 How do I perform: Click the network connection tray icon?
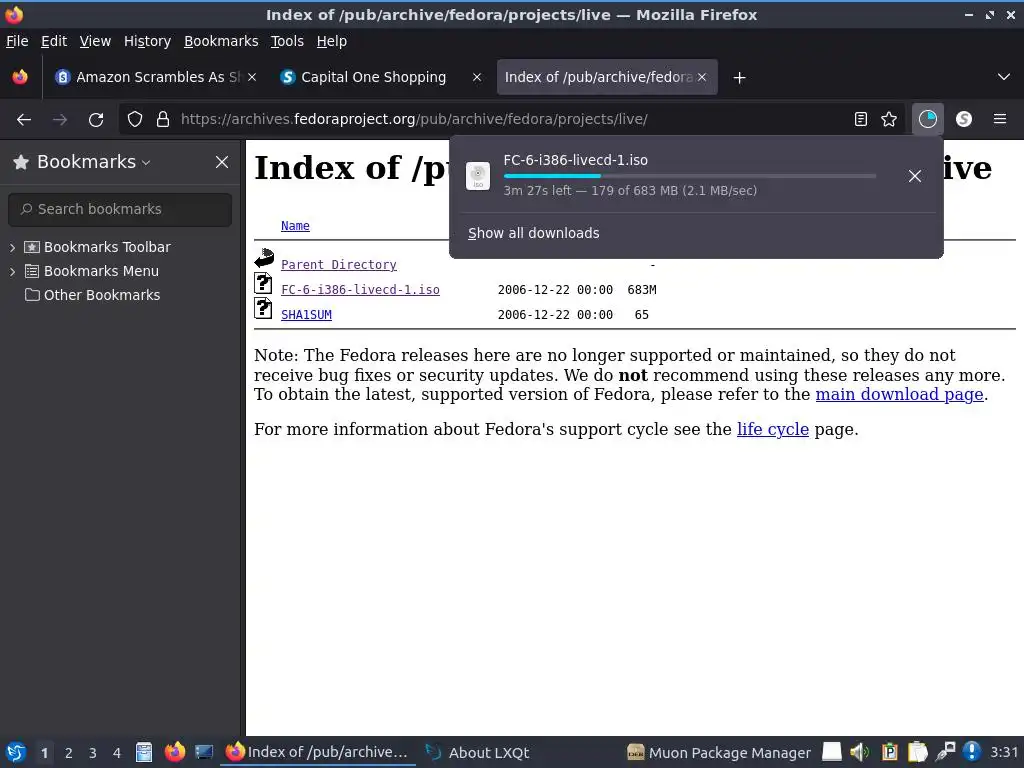945,752
